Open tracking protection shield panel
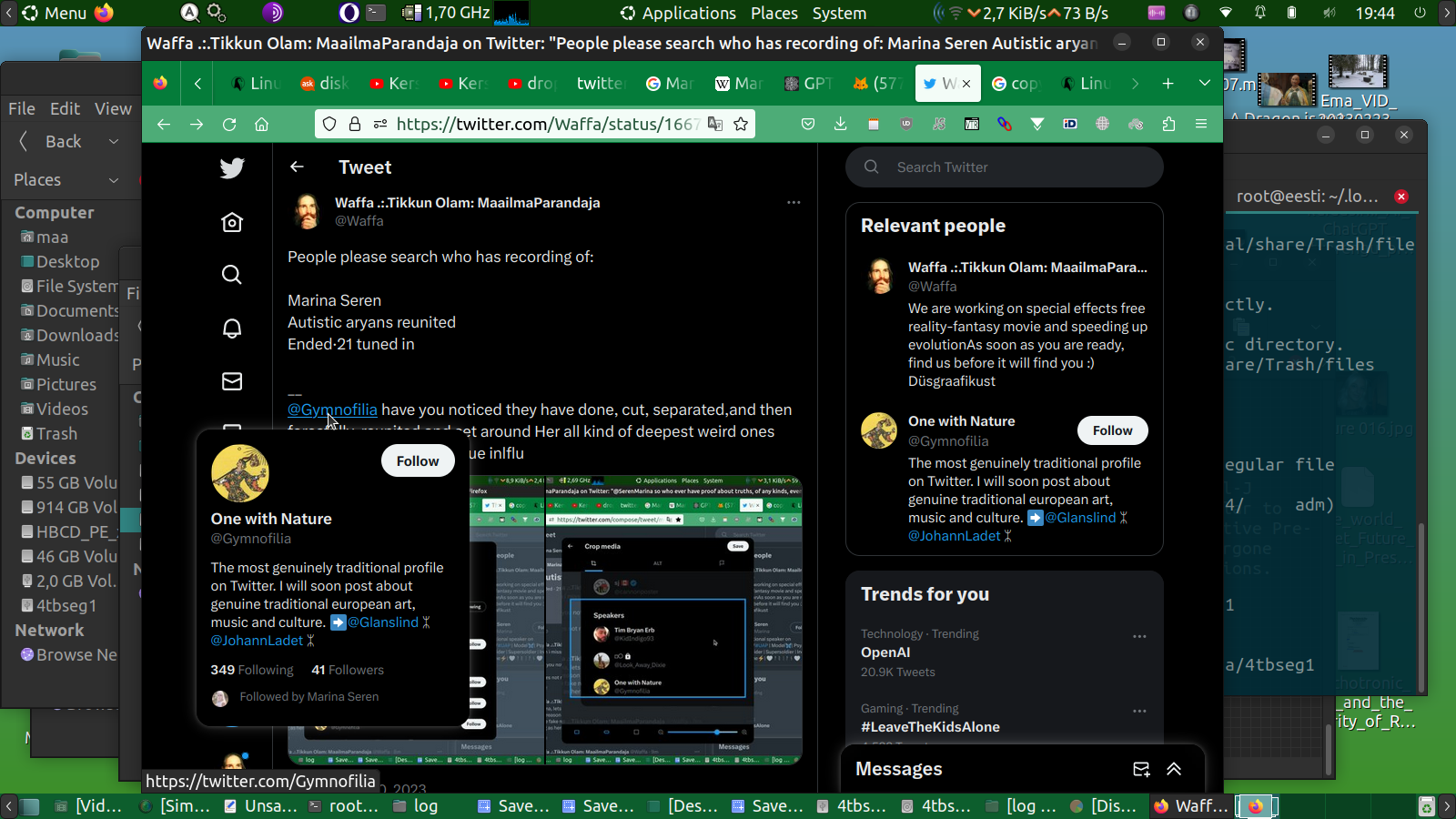 pyautogui.click(x=329, y=125)
